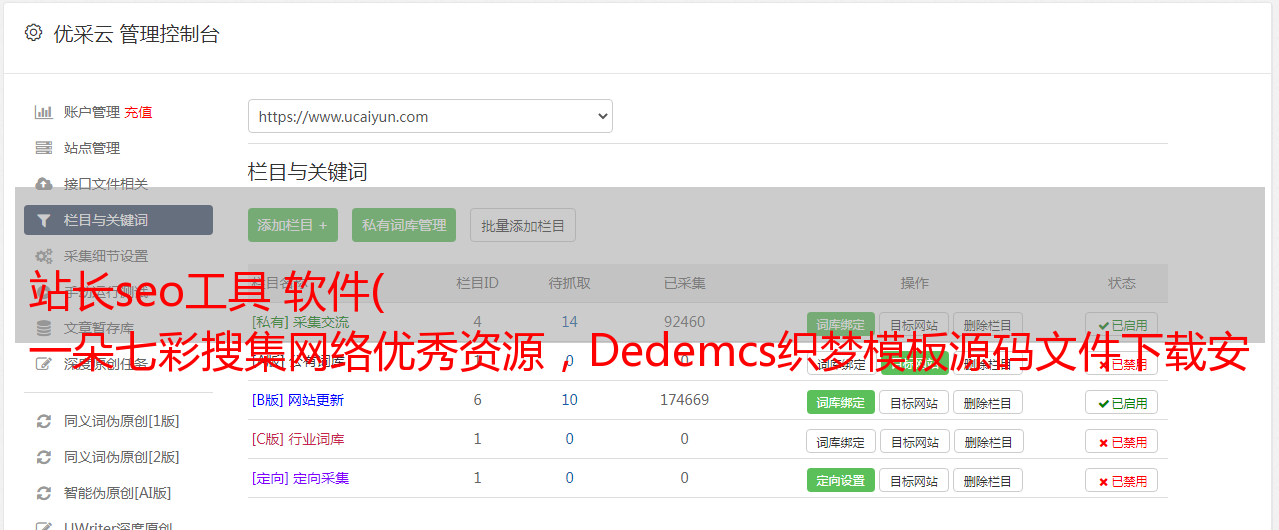Click the 状态 column header
The height and width of the screenshot is (530, 1279).
pyautogui.click(x=1122, y=283)
